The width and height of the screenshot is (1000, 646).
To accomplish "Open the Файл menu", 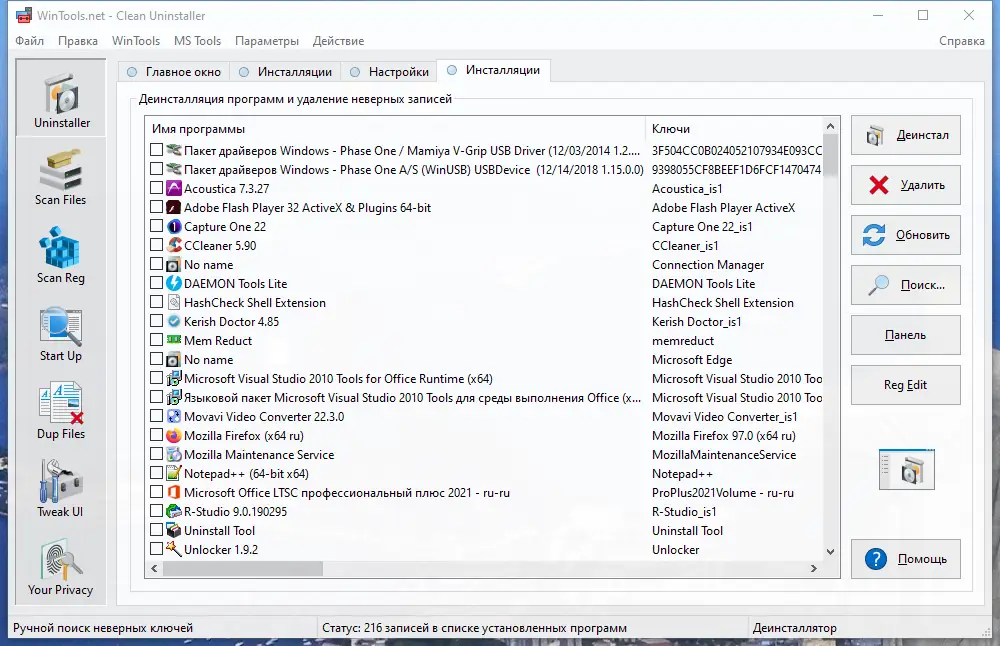I will [29, 41].
